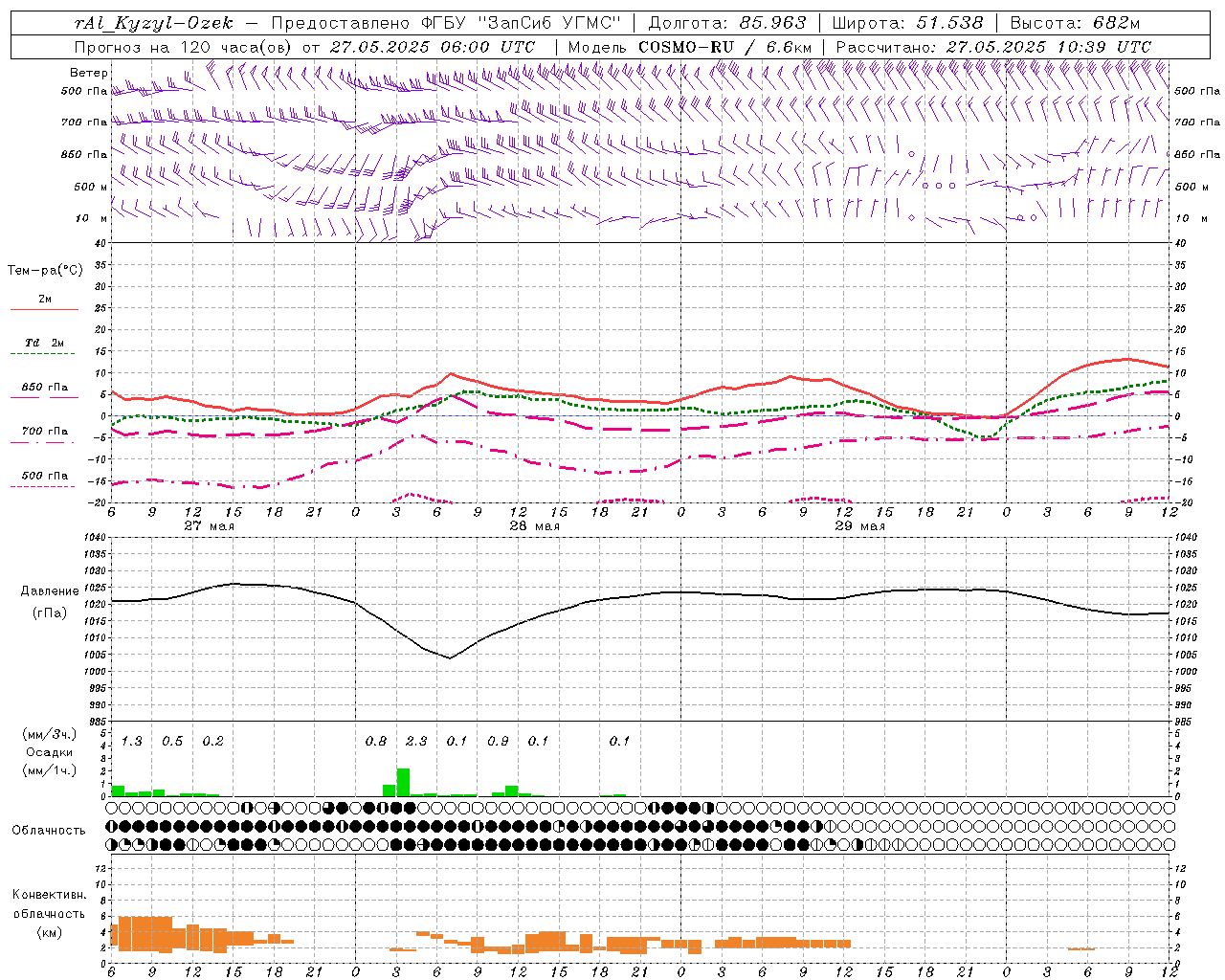Click the tallest green precipitation bar
The image size is (1225, 980).
[403, 782]
